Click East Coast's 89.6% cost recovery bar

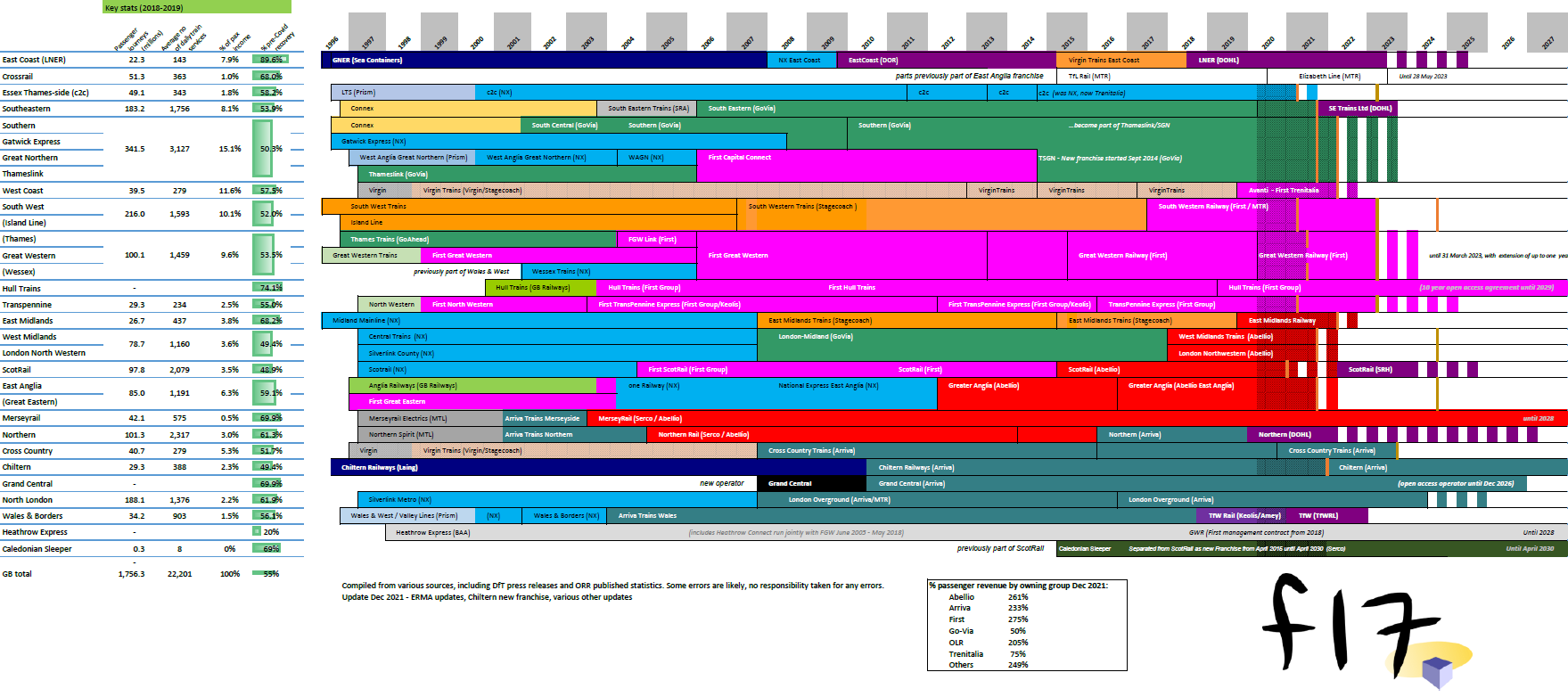(x=271, y=60)
